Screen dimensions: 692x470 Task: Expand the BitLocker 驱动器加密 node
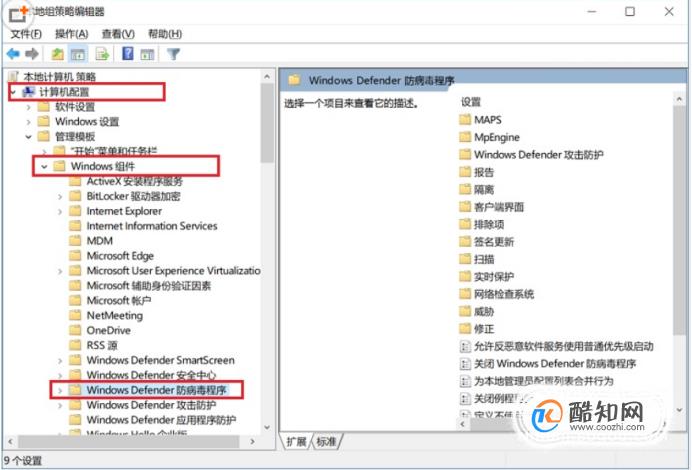pyautogui.click(x=60, y=196)
